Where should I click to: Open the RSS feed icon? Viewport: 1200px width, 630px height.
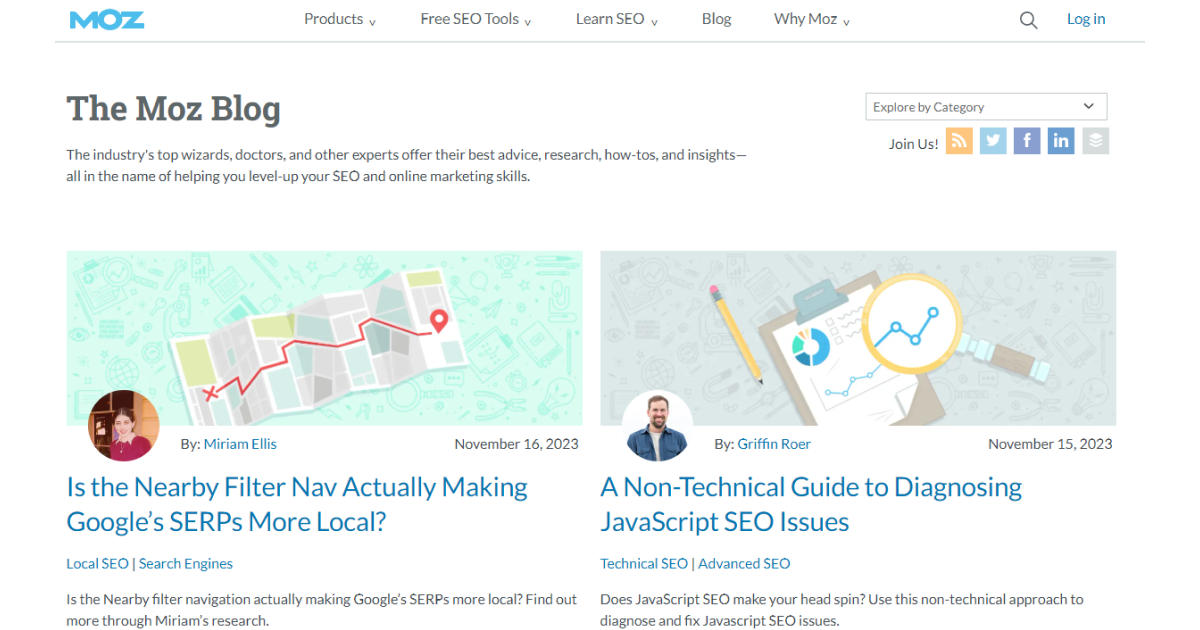tap(959, 141)
